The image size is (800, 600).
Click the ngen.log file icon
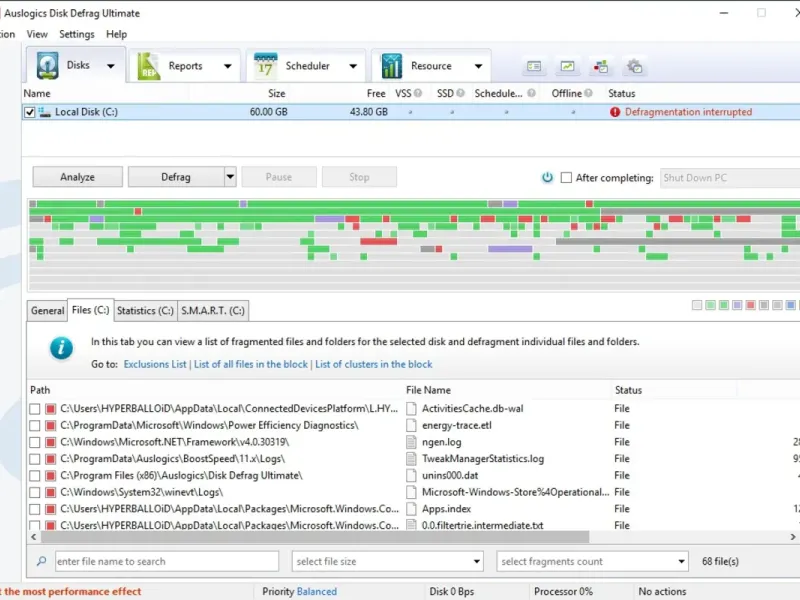[x=411, y=442]
